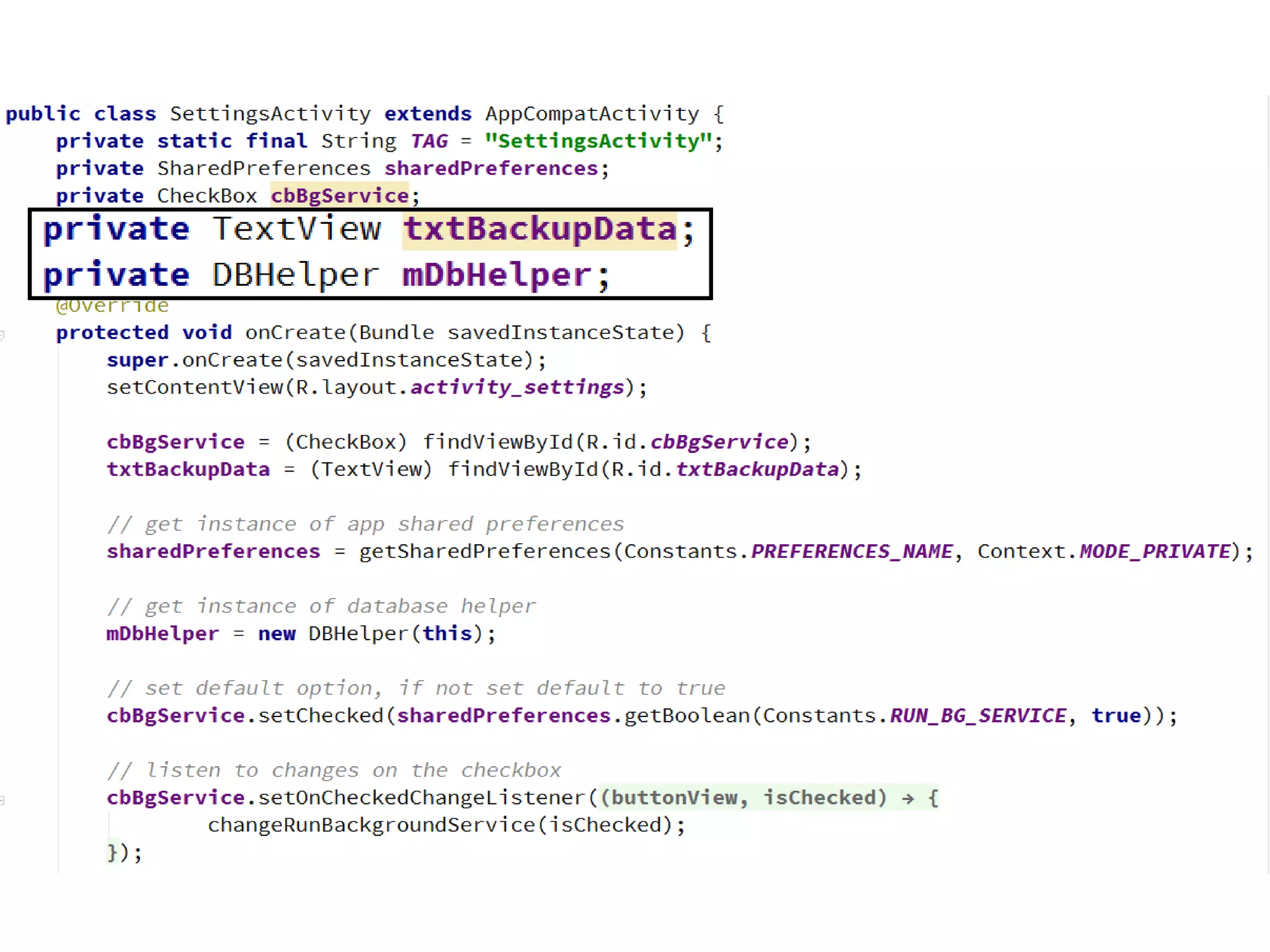
Task: Click the isChecked lambda parameter in the parentheses
Action: 819,798
